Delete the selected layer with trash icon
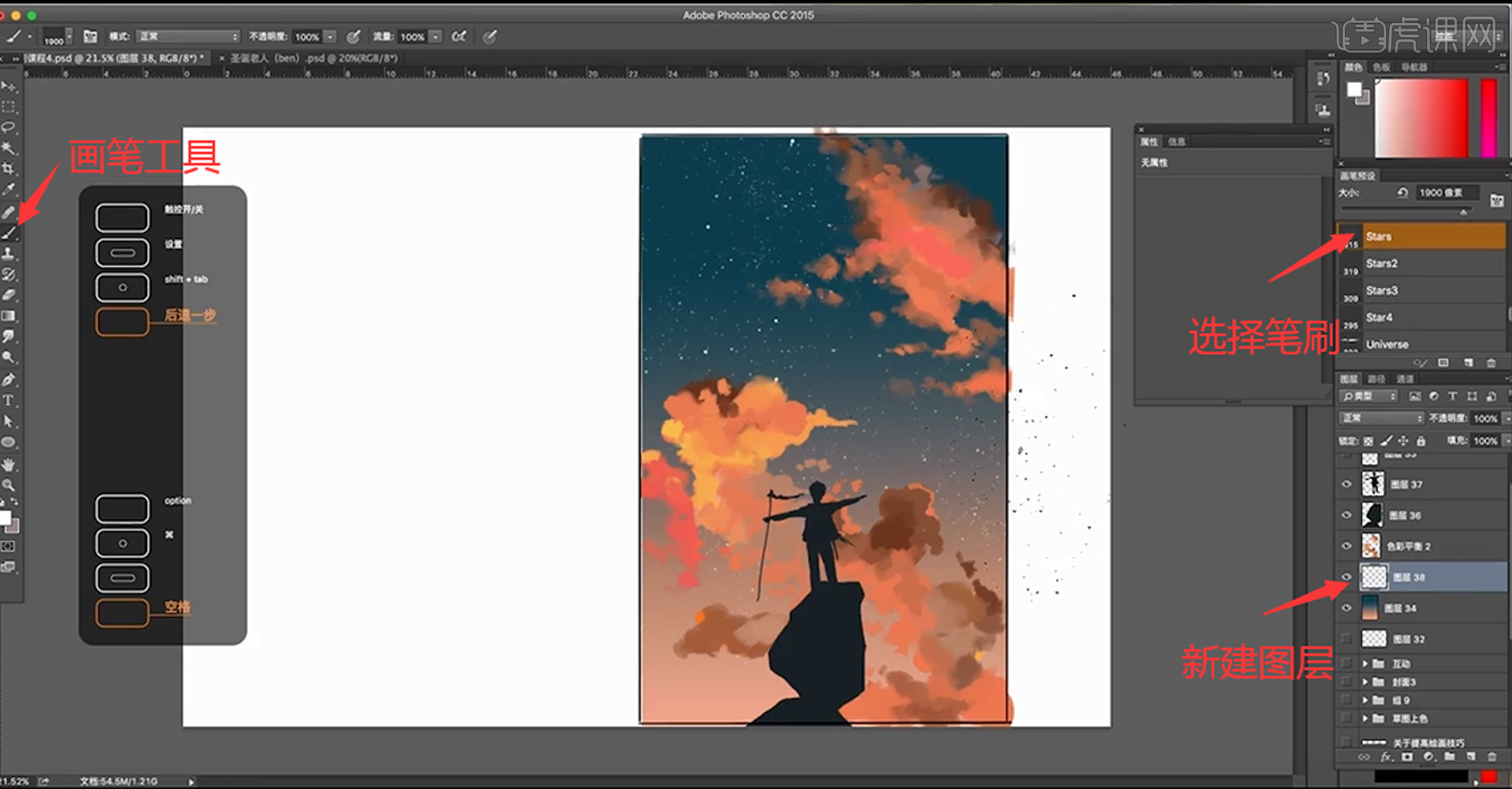Image resolution: width=1512 pixels, height=789 pixels. (x=1492, y=757)
